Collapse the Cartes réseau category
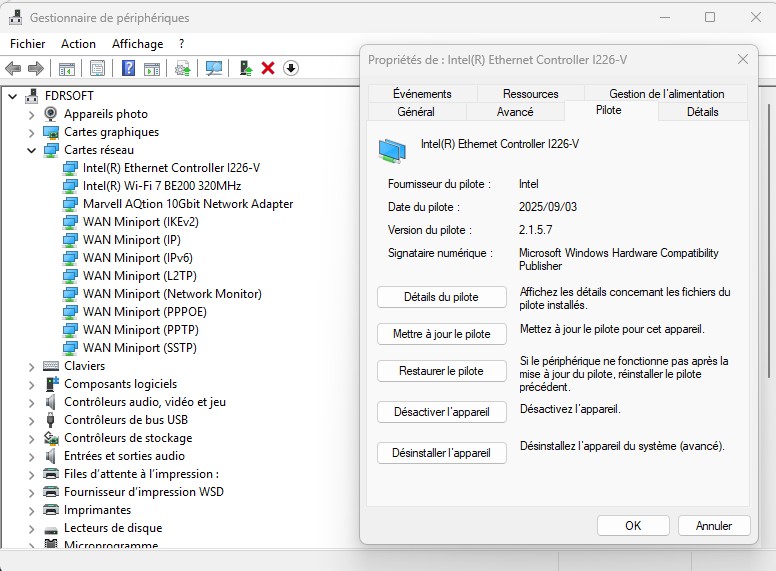Screen dimensions: 776x571 32,150
